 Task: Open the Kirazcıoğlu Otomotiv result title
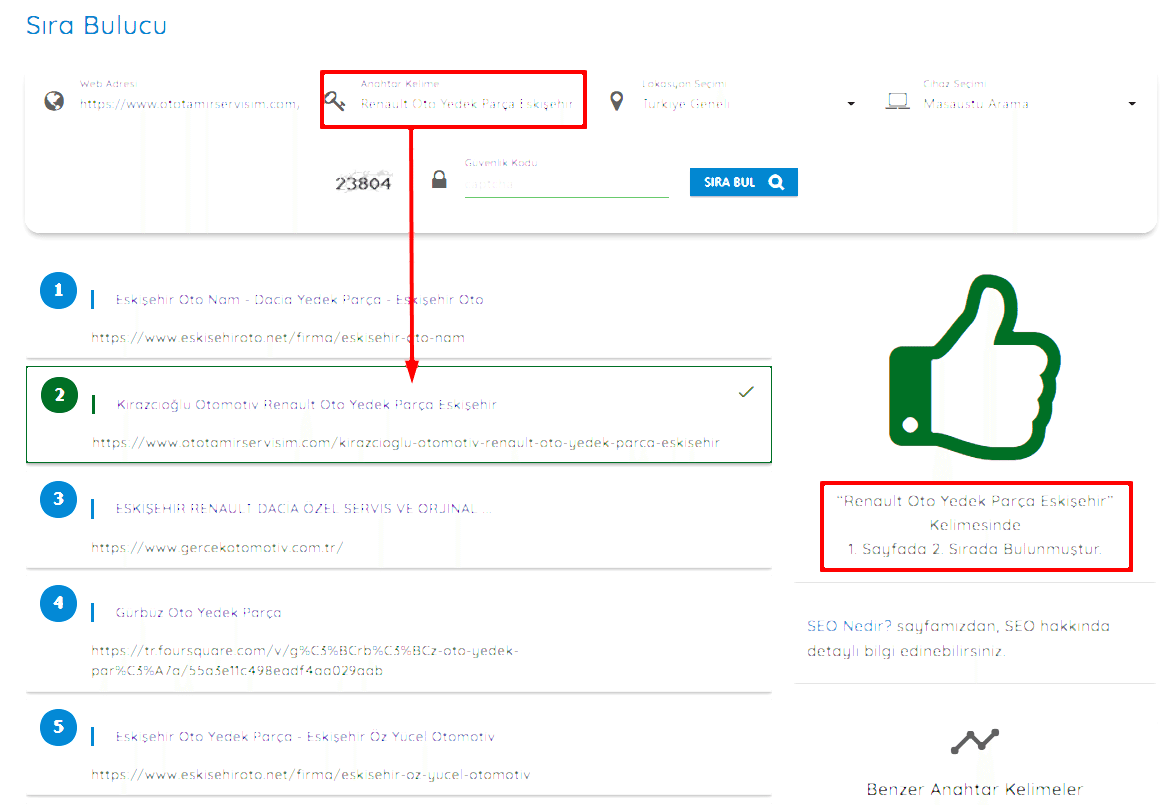[306, 405]
